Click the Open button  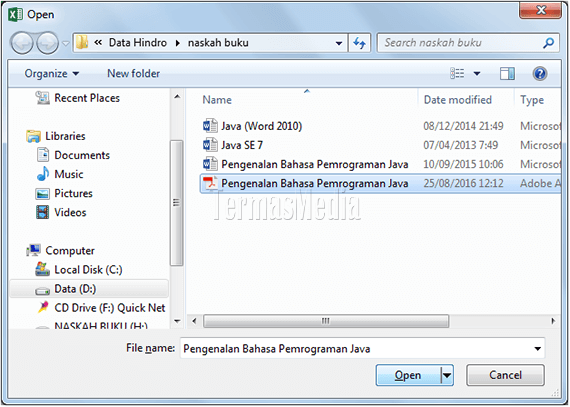tap(408, 375)
